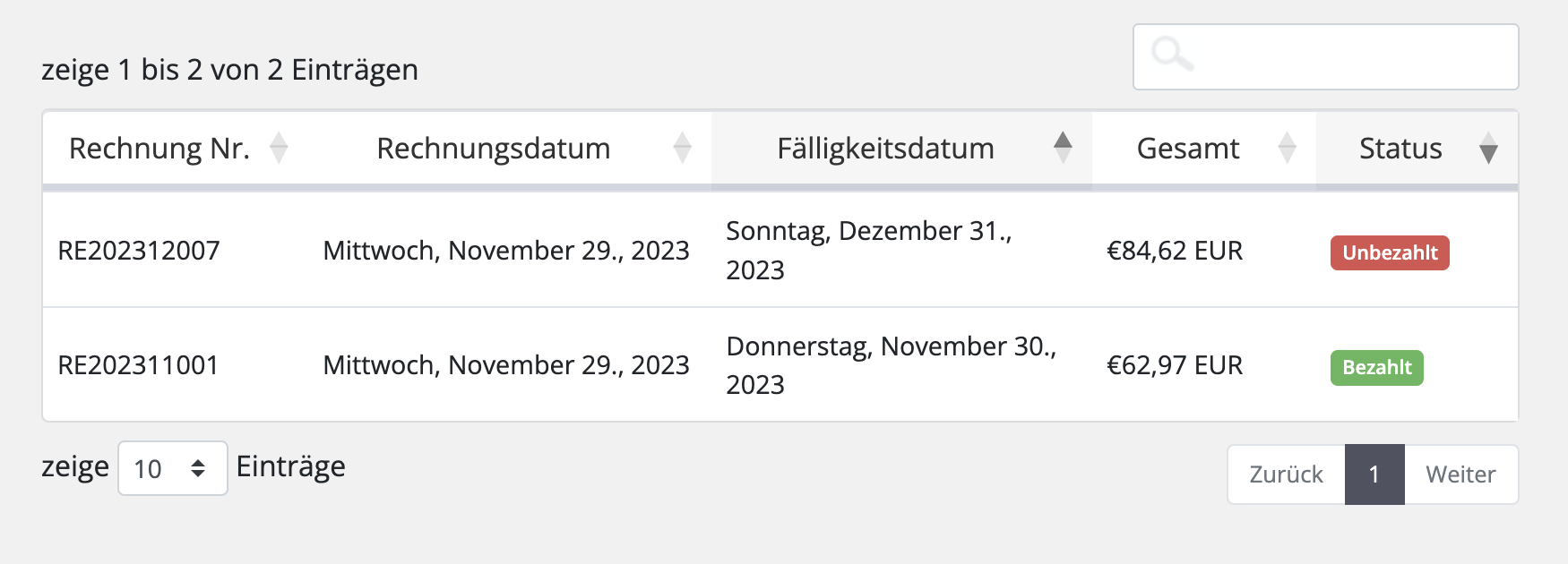Click the red Unbezahlt status badge
Screen dimensions: 1568x564
tap(1390, 252)
